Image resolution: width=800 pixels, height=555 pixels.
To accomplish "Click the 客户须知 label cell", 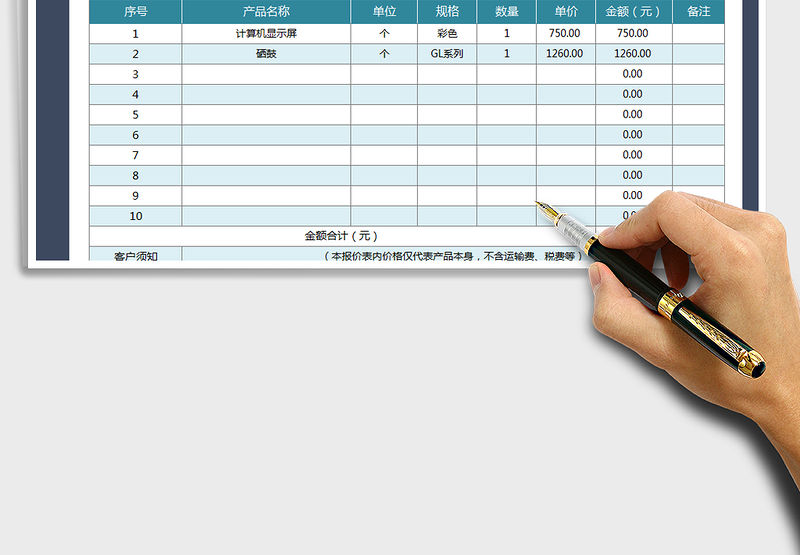I will pyautogui.click(x=135, y=255).
